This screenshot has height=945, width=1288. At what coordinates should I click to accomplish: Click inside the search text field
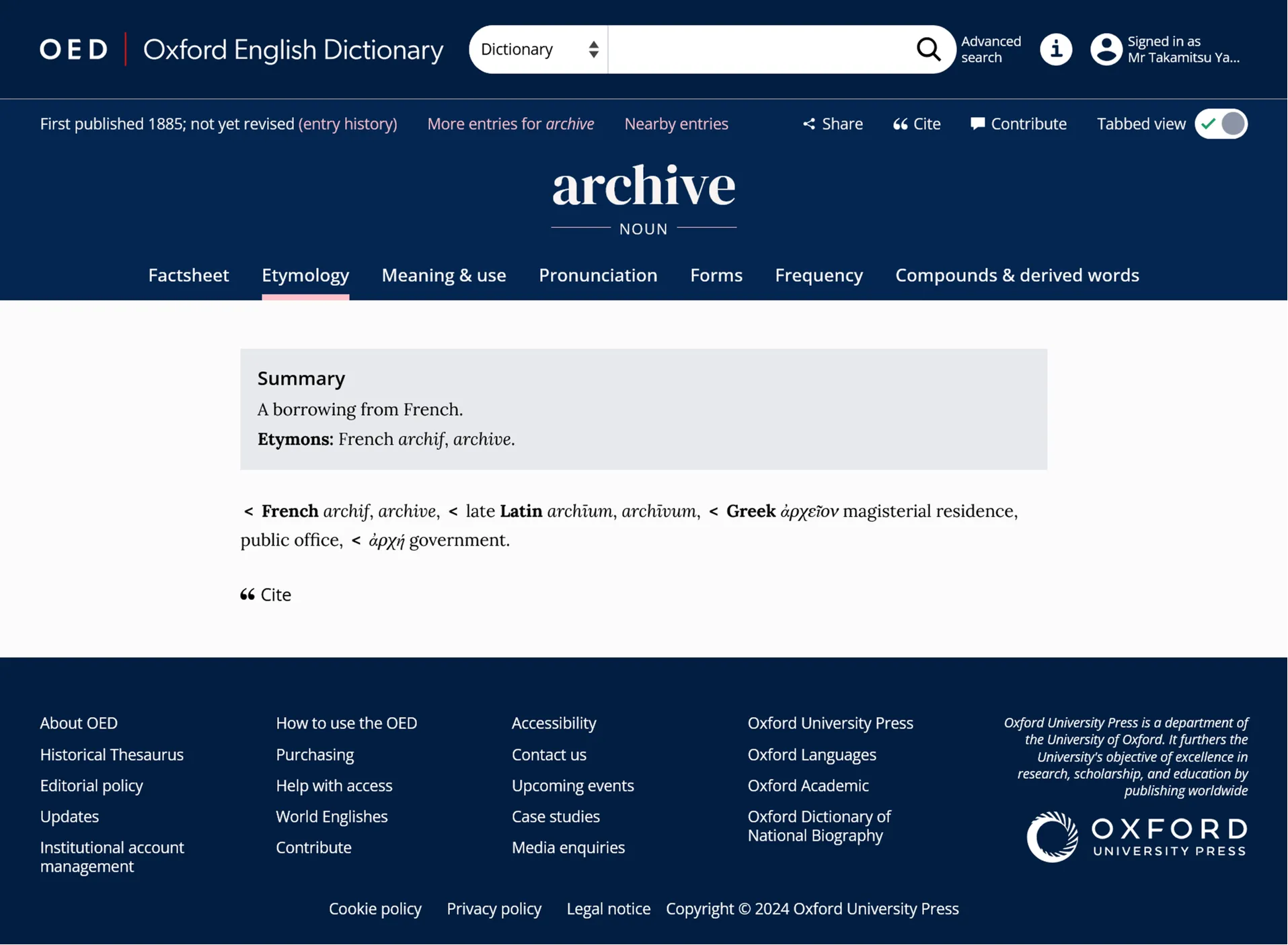pos(760,49)
